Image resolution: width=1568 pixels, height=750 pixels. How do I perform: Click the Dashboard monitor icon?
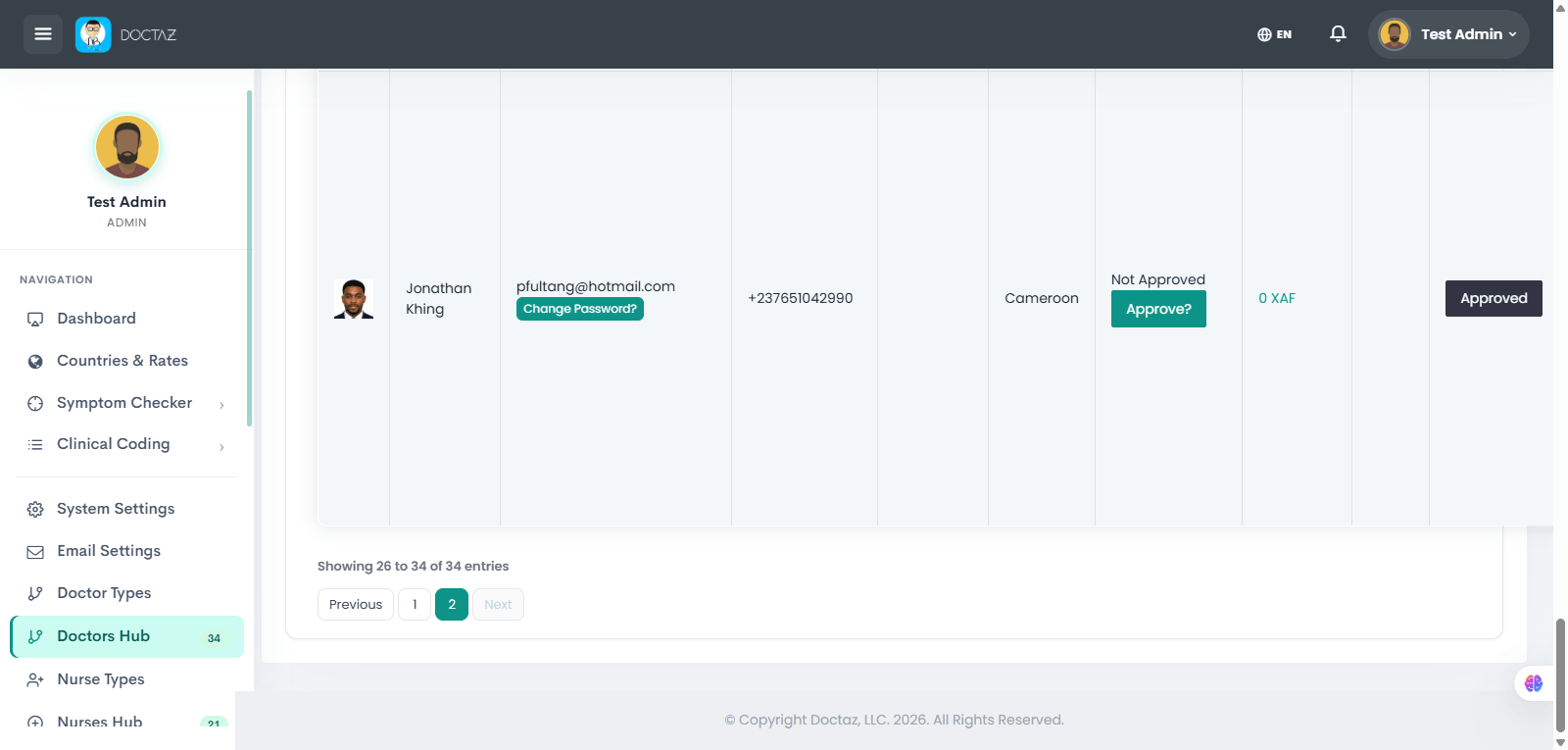(35, 320)
